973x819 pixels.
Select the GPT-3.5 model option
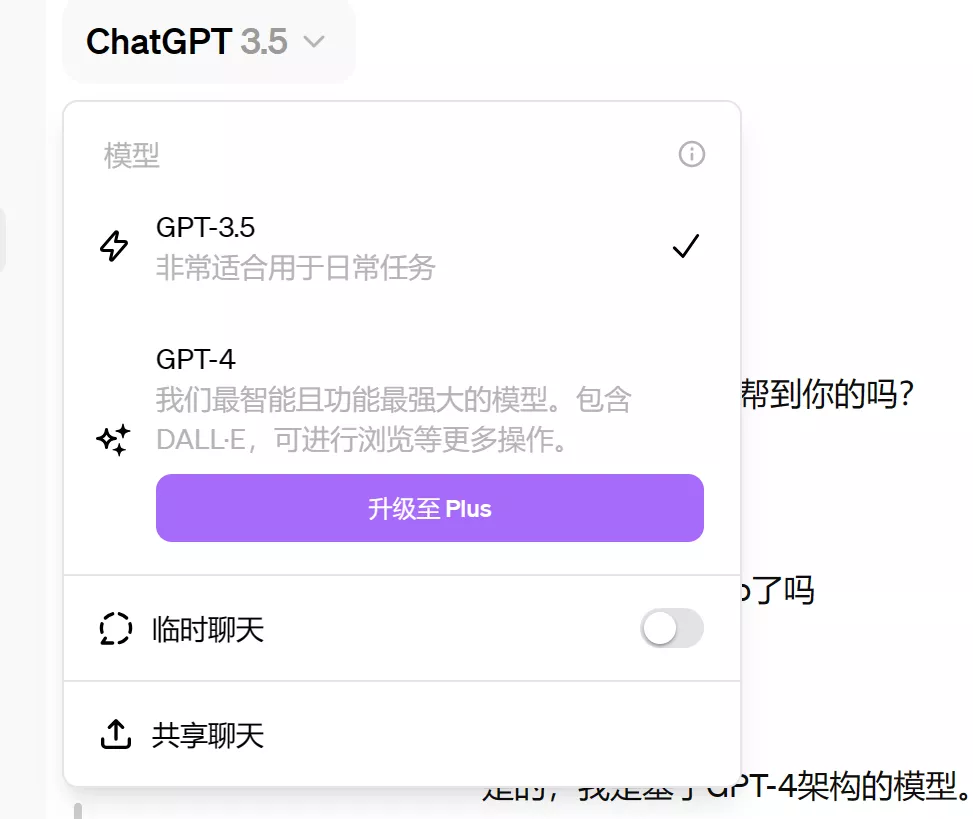tap(402, 247)
